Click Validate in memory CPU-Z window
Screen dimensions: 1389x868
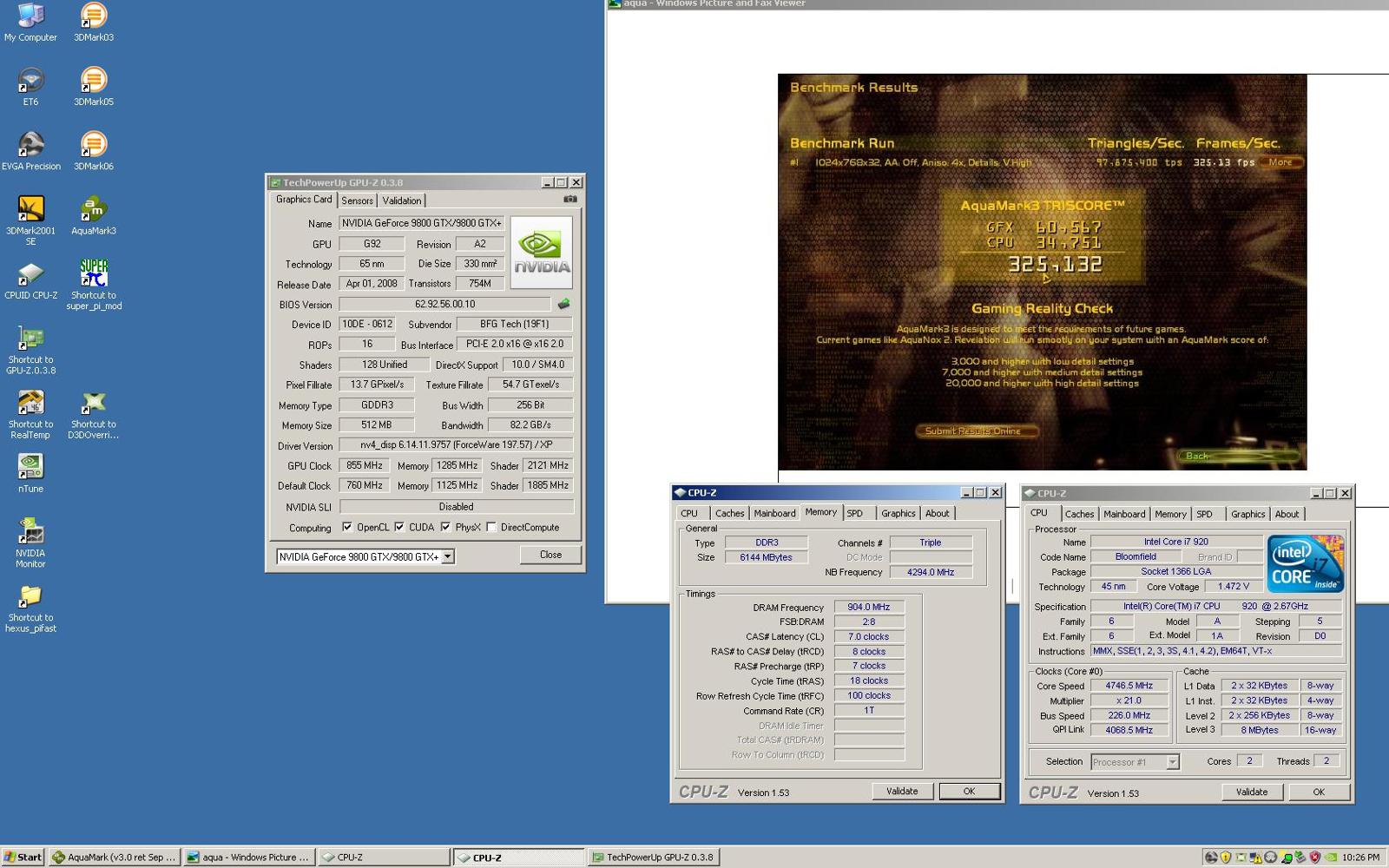902,791
